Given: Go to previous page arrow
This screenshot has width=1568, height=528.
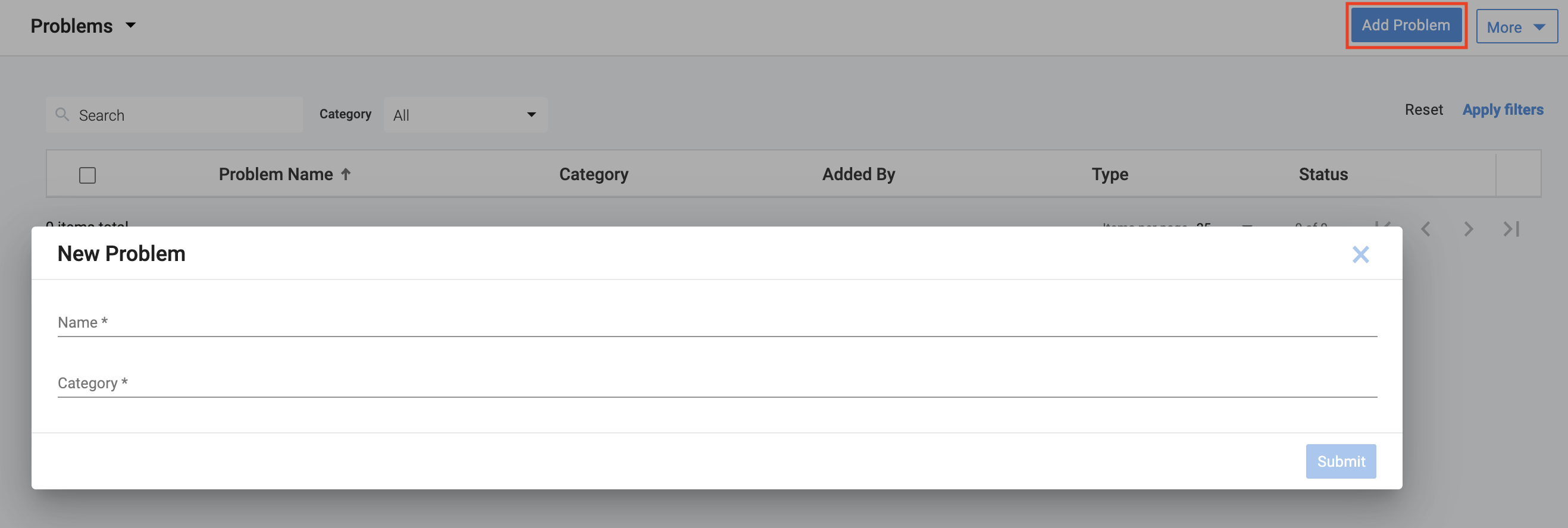Looking at the screenshot, I should click(x=1426, y=229).
